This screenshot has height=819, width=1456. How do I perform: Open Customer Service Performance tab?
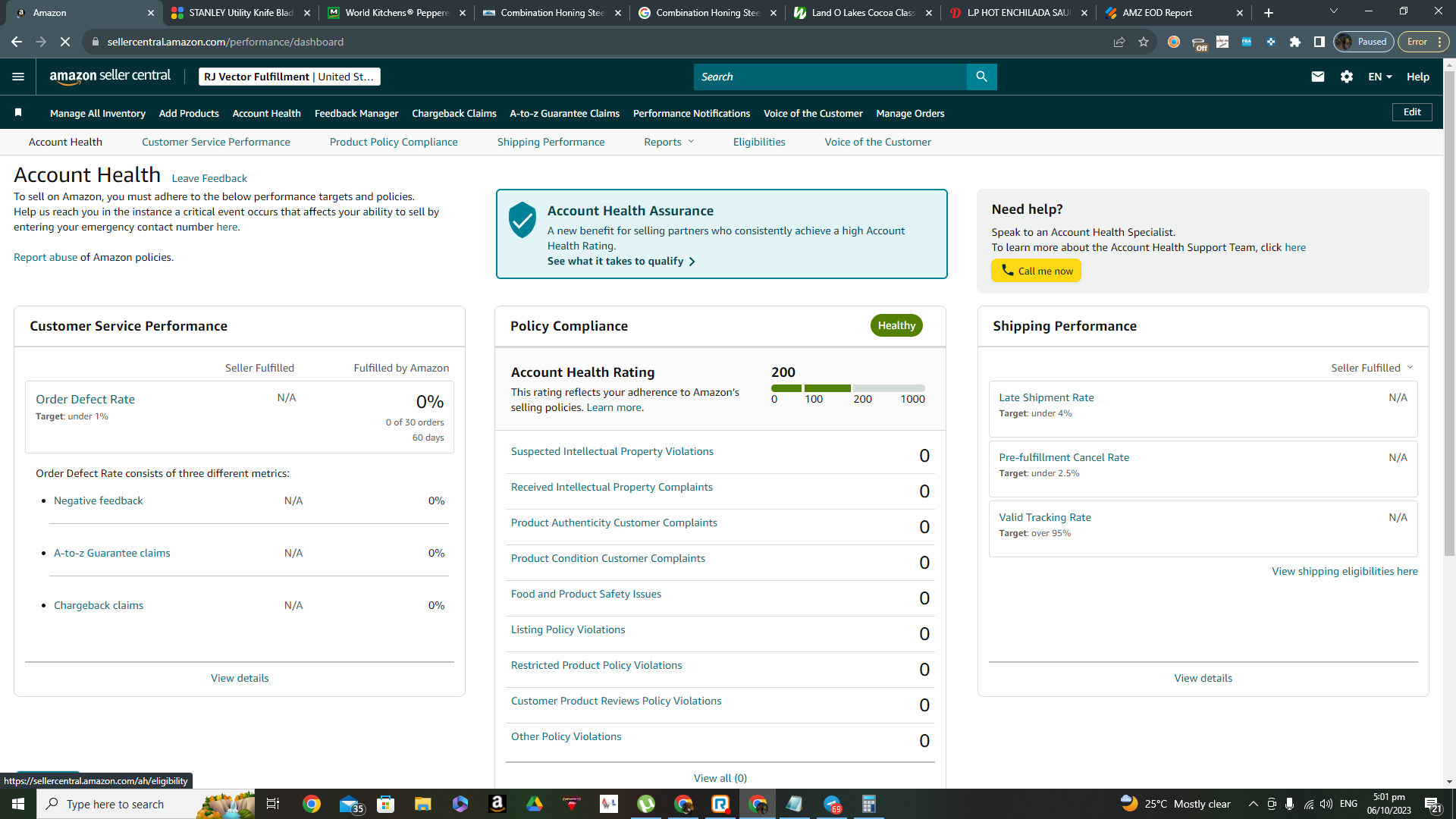(x=216, y=142)
